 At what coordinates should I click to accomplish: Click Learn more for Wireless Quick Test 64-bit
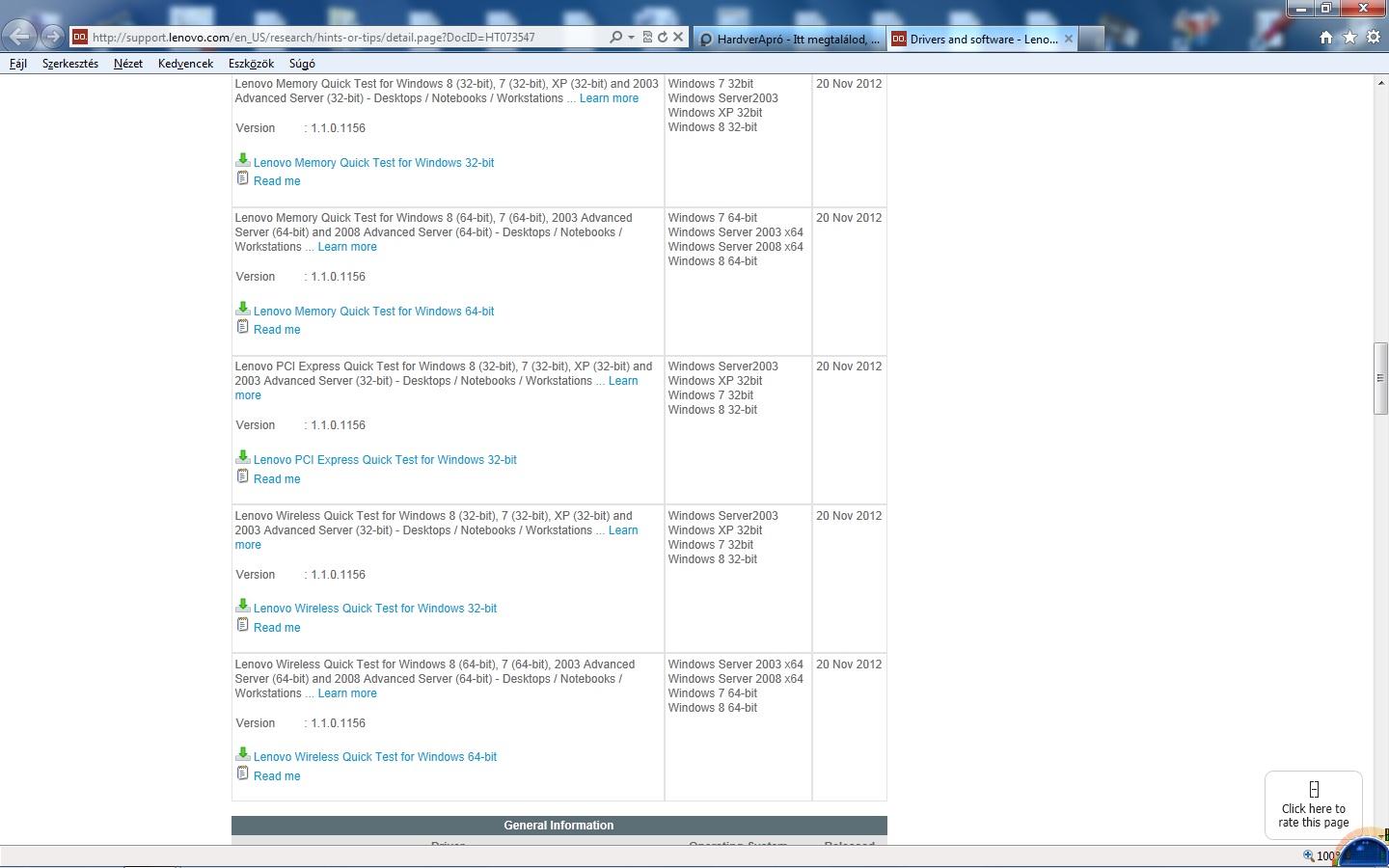coord(347,693)
